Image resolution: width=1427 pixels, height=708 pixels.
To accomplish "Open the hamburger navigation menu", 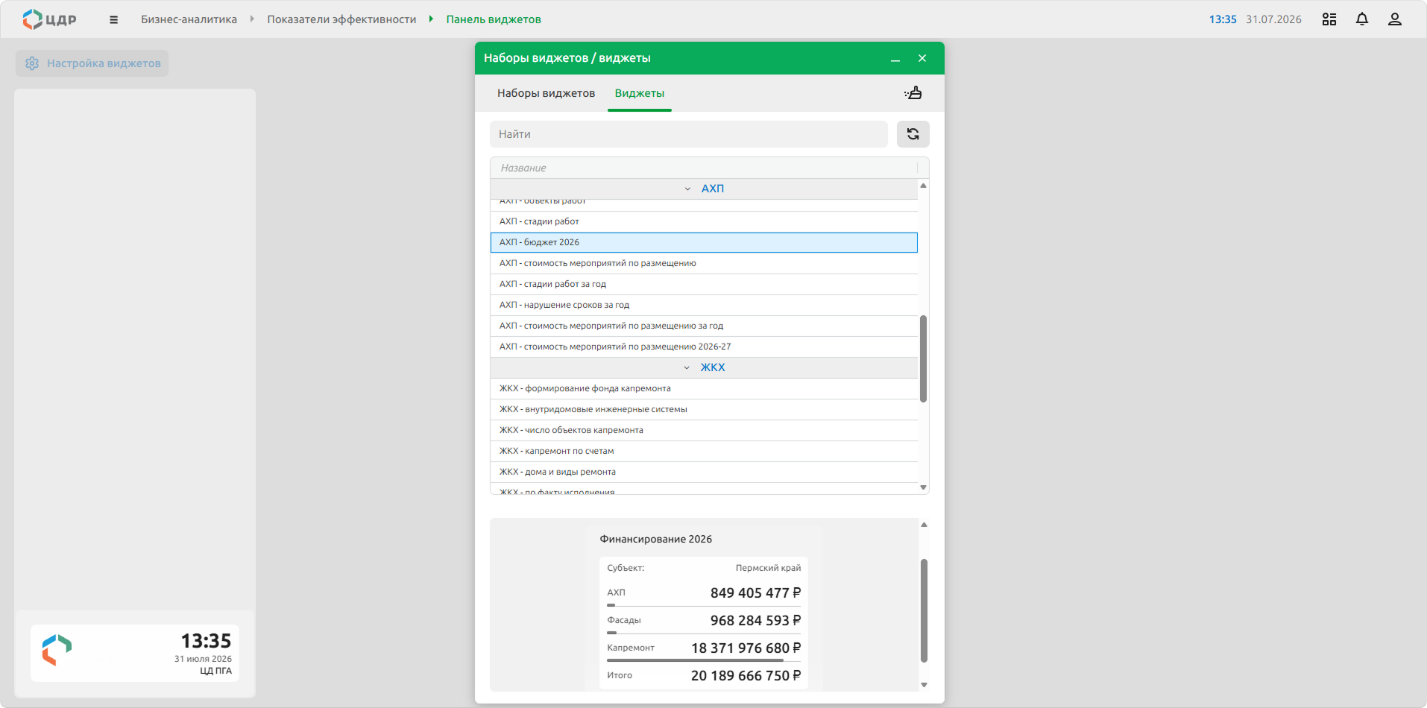I will (x=113, y=19).
